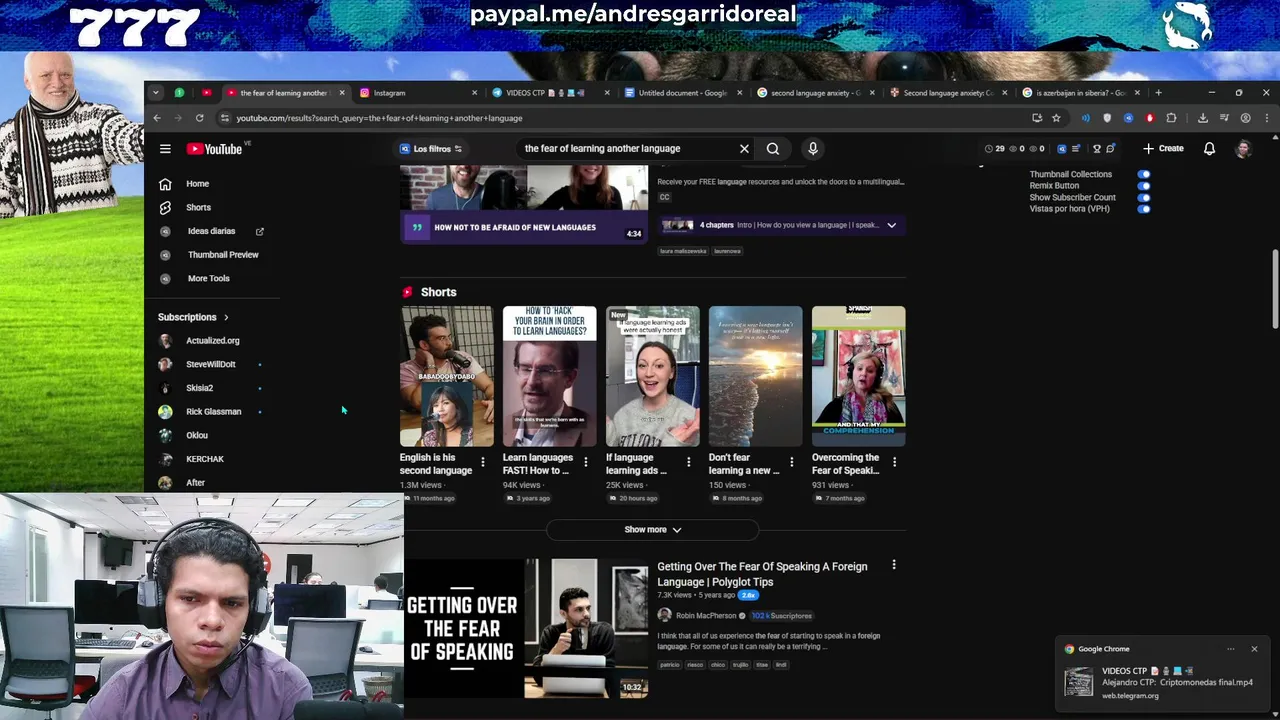
Task: Open the Getting Over The Fear video title
Action: tap(762, 574)
